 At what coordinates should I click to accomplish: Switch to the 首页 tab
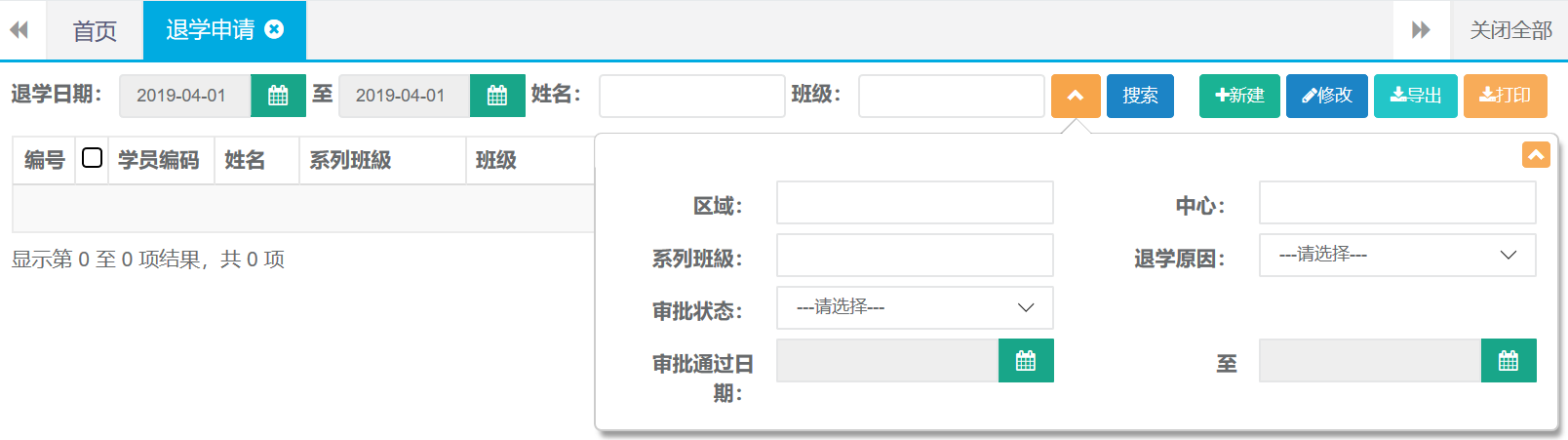point(95,31)
